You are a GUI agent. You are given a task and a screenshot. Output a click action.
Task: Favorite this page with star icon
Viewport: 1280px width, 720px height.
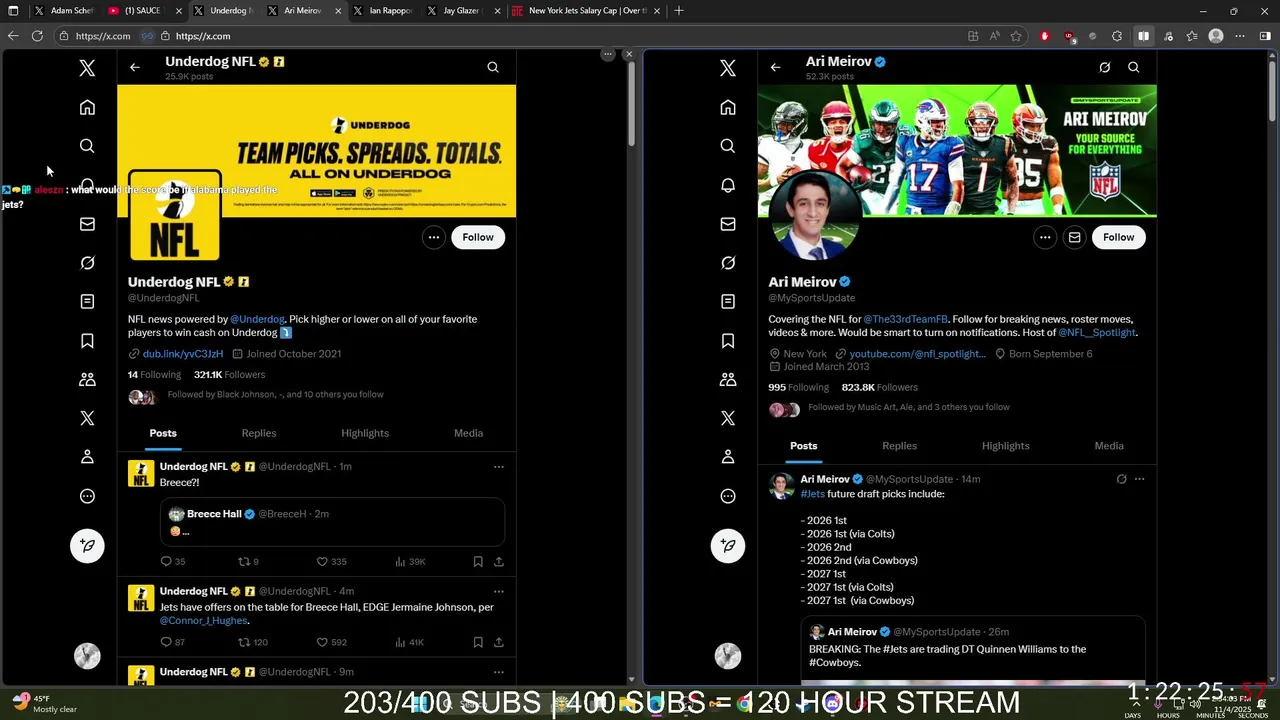[1016, 36]
